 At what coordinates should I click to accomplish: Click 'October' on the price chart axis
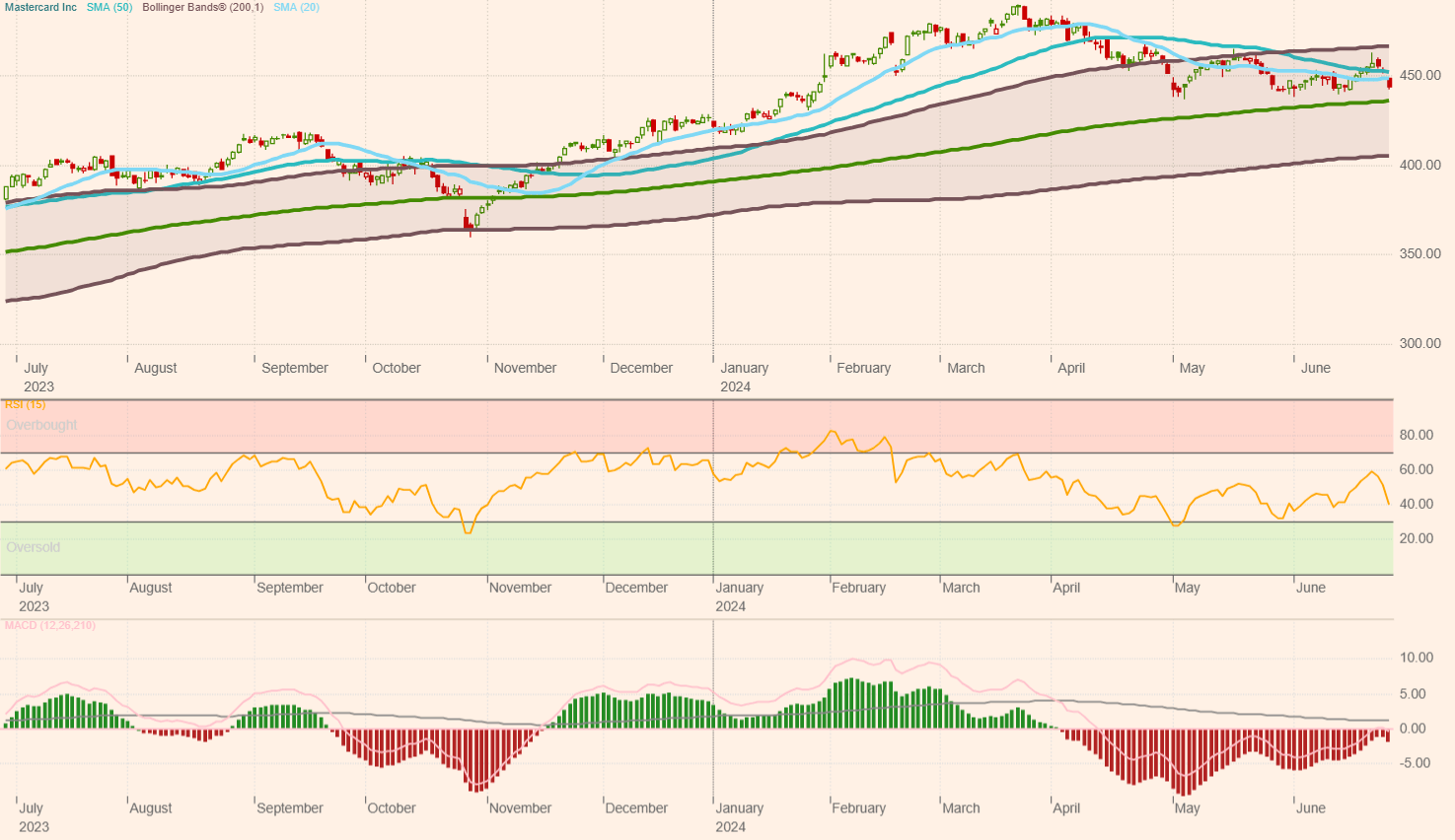[x=397, y=368]
